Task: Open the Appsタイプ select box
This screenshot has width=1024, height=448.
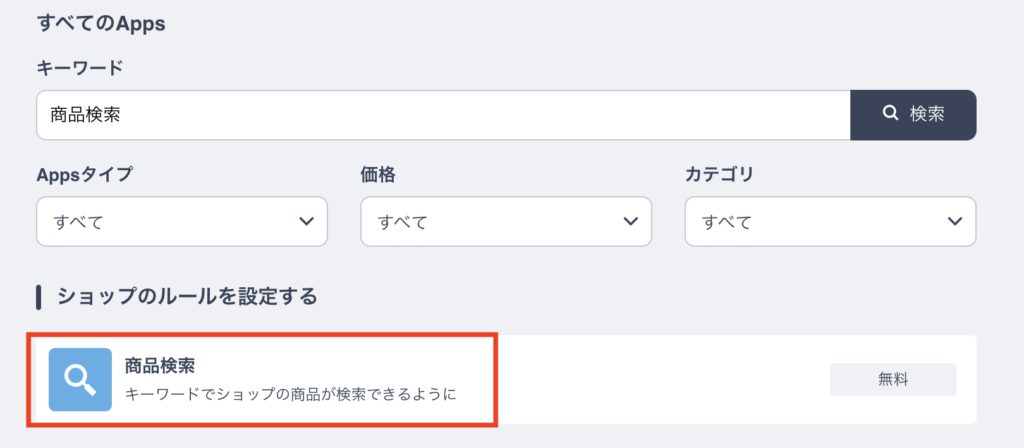Action: (182, 221)
